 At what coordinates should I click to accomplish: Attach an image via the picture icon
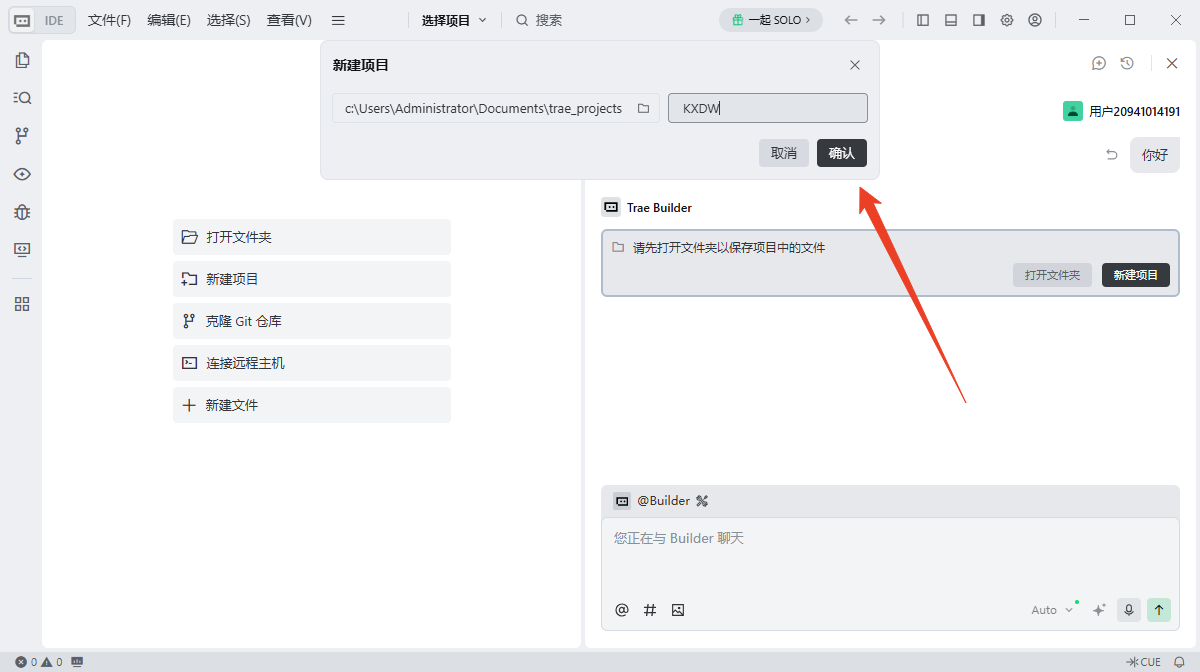(x=678, y=609)
